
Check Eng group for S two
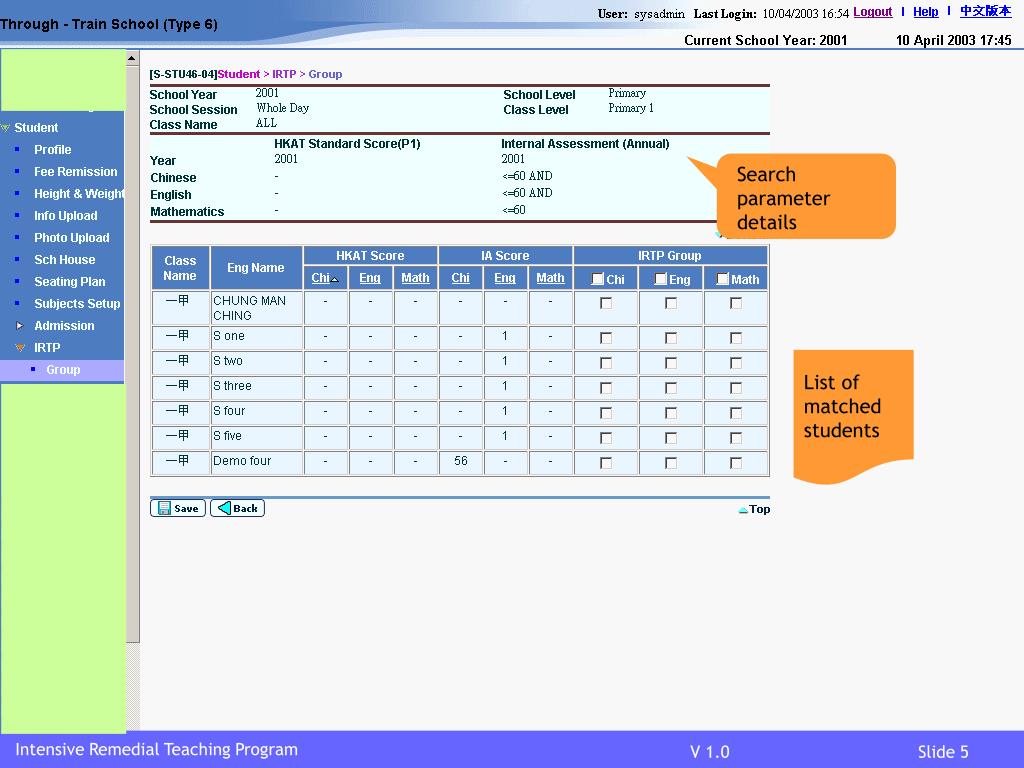coord(671,362)
